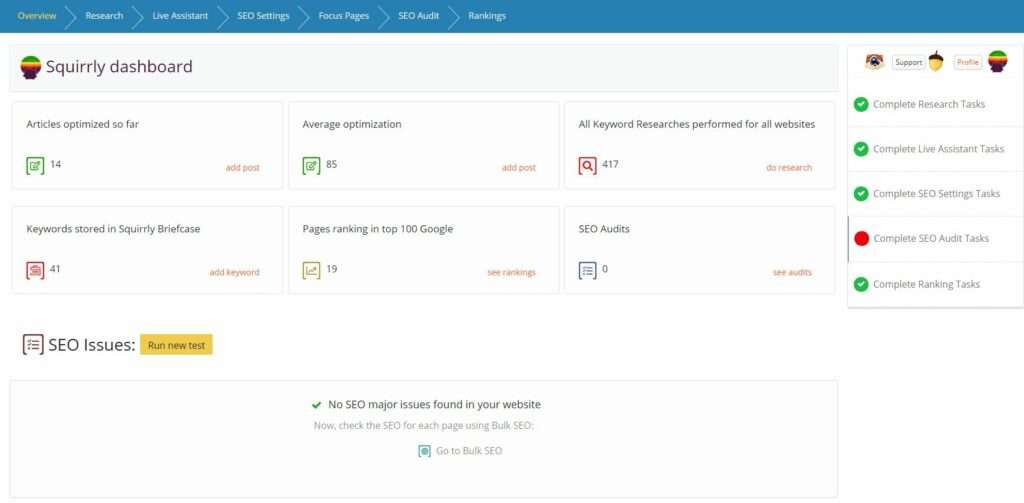Click the SEO Issues heading text
Screen dimensions: 1024x503
coord(91,344)
